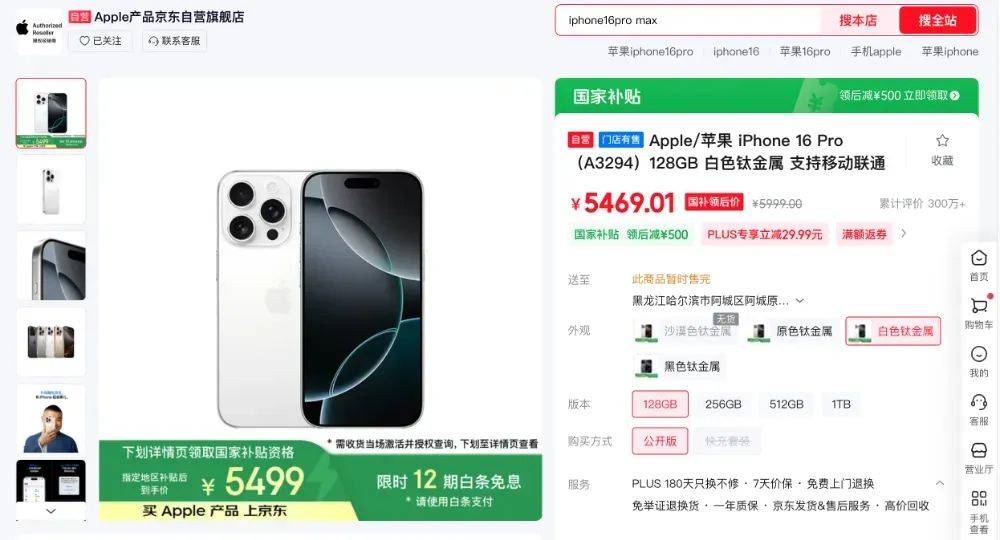1000x540 pixels.
Task: Click the 联系客服 button near store name
Action: point(174,41)
